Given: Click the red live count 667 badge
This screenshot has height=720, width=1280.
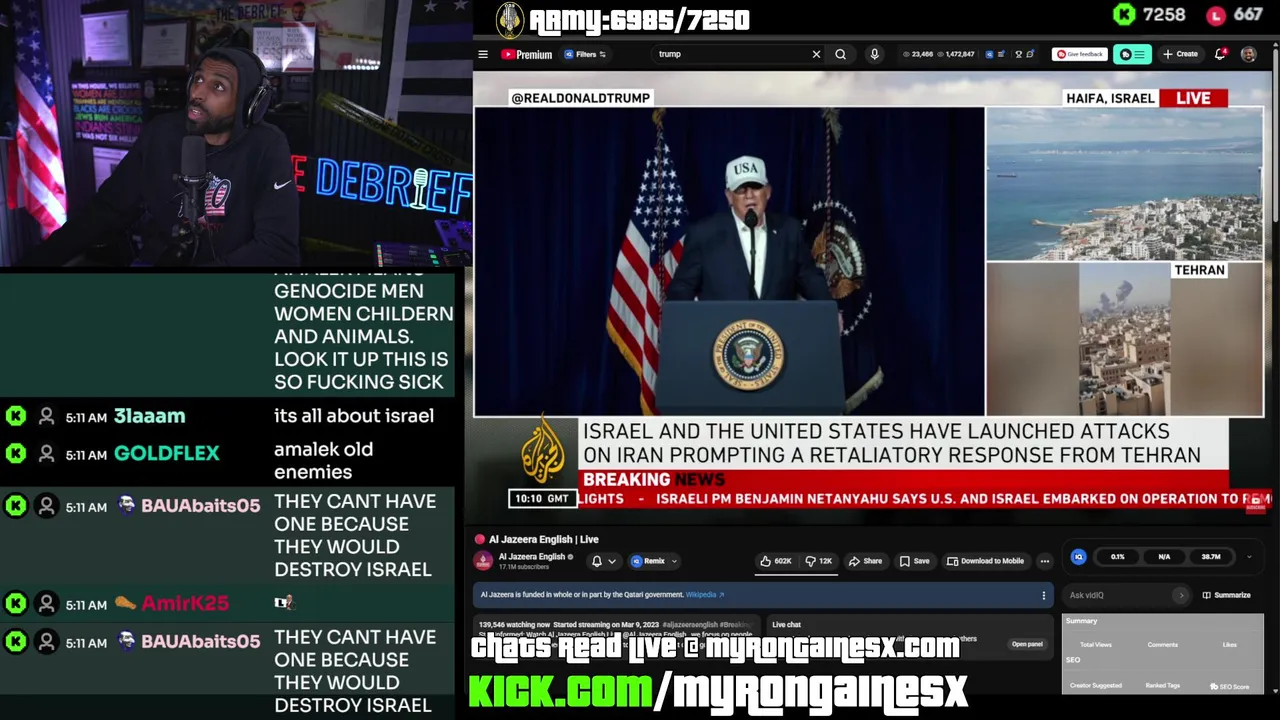Looking at the screenshot, I should click(1234, 15).
